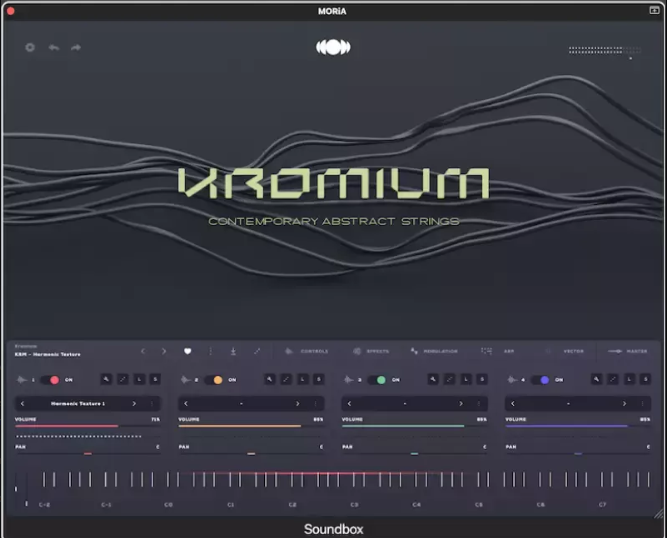The height and width of the screenshot is (538, 667).
Task: Click layer 2 diagonal arrow button
Action: point(286,379)
